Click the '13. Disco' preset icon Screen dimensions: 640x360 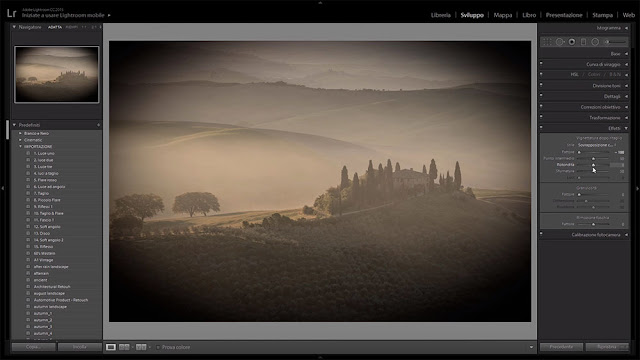tap(28, 233)
